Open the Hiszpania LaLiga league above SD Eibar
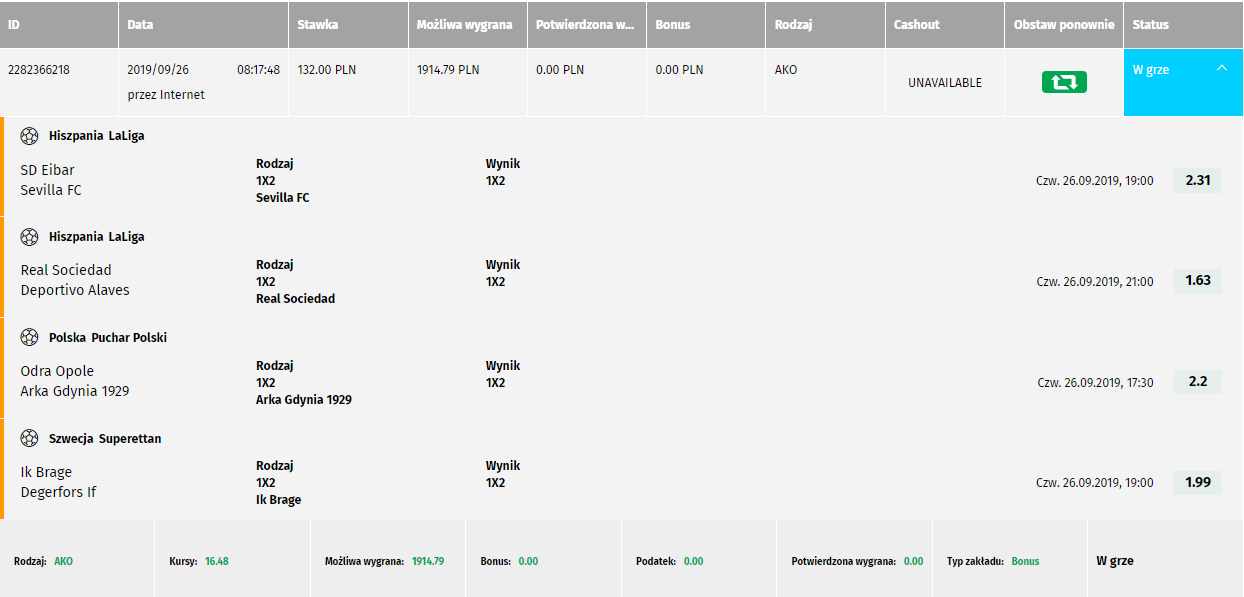The image size is (1244, 597). (96, 135)
